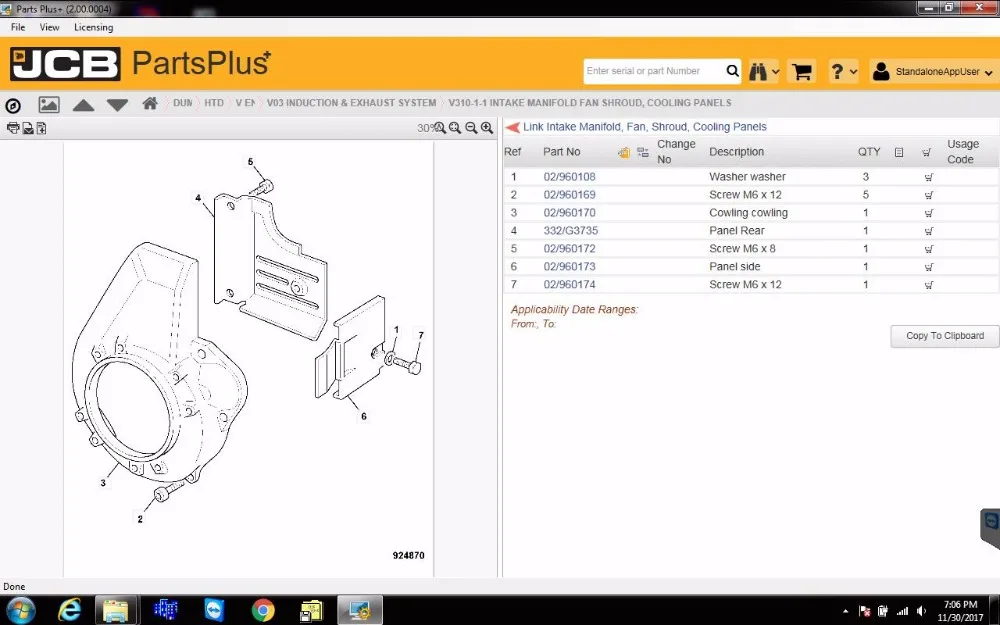Go to DUM breadcrumb
Viewport: 1000px width, 625px height.
(182, 103)
